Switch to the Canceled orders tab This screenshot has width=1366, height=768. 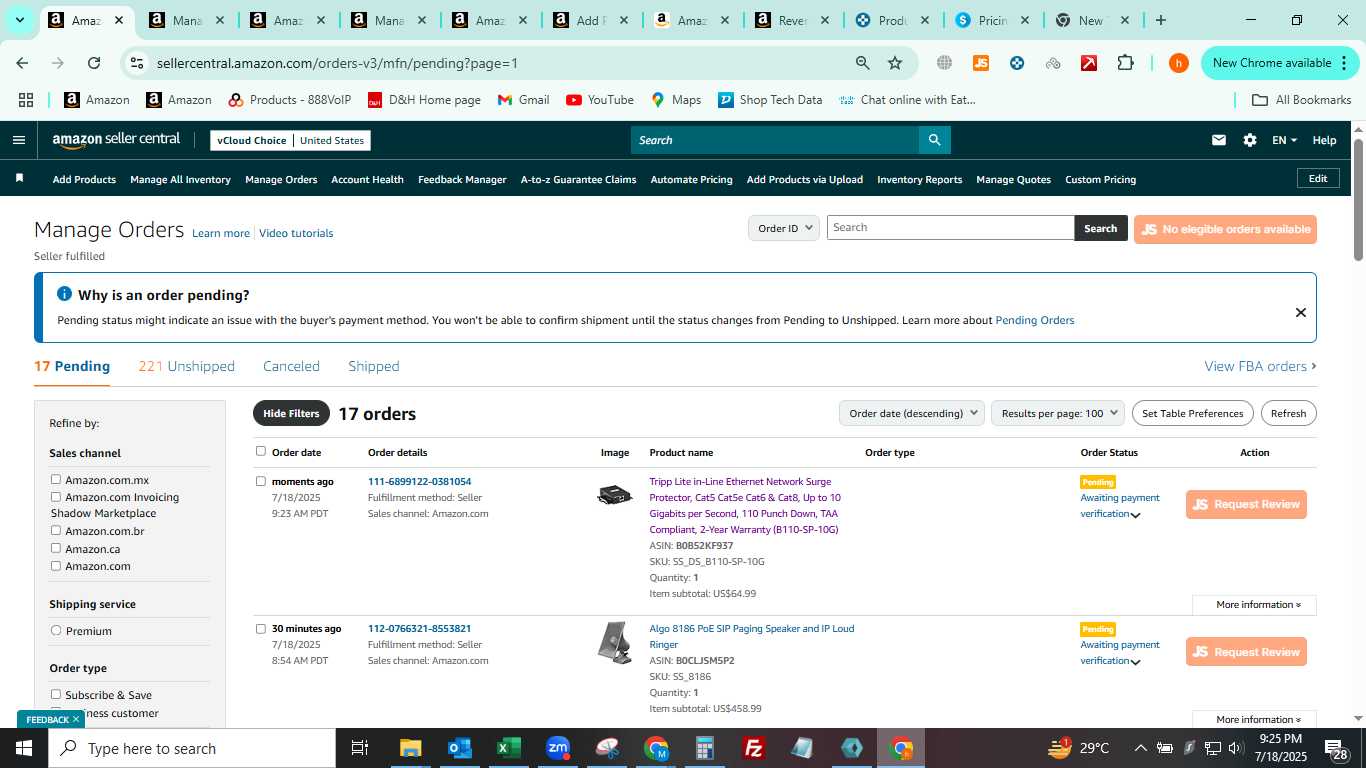291,366
